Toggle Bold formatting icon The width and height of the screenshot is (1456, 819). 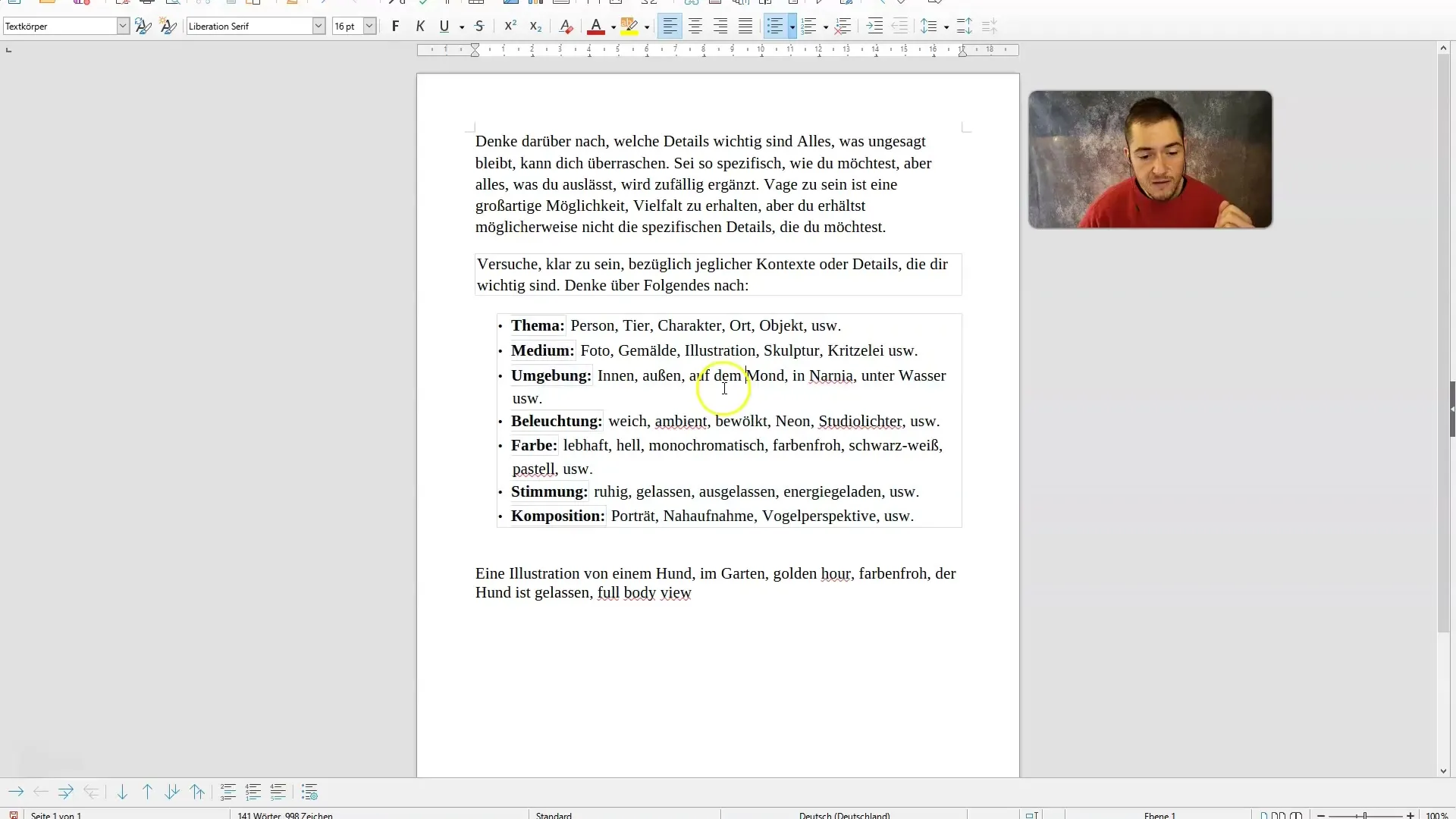tap(394, 26)
